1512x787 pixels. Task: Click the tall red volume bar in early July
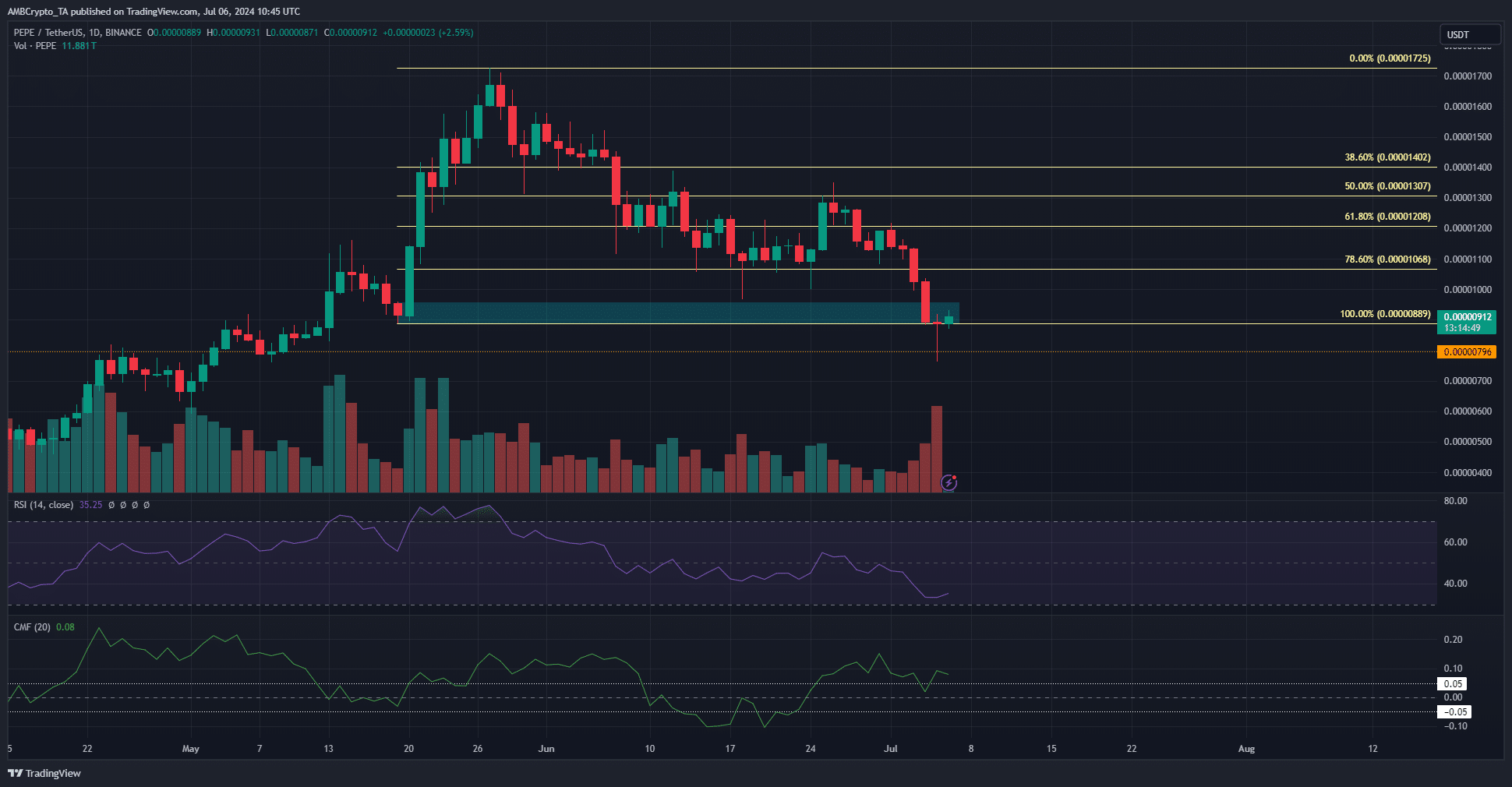pos(937,449)
